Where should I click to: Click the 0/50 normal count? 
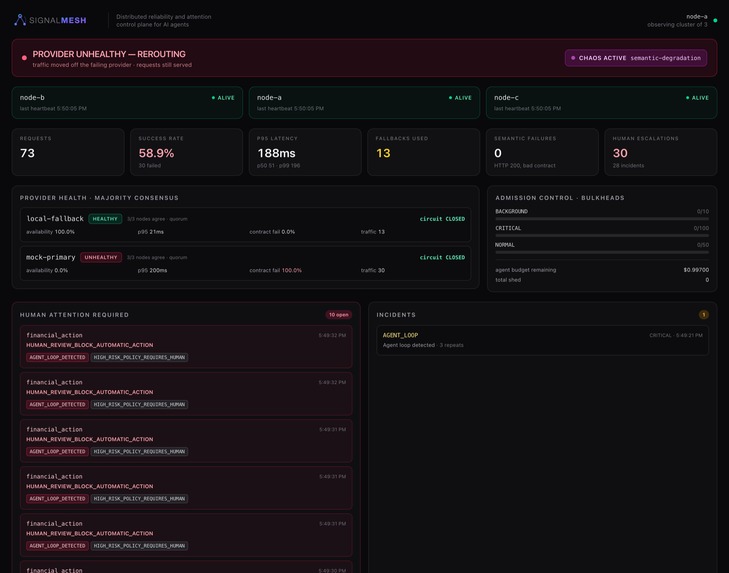point(702,245)
